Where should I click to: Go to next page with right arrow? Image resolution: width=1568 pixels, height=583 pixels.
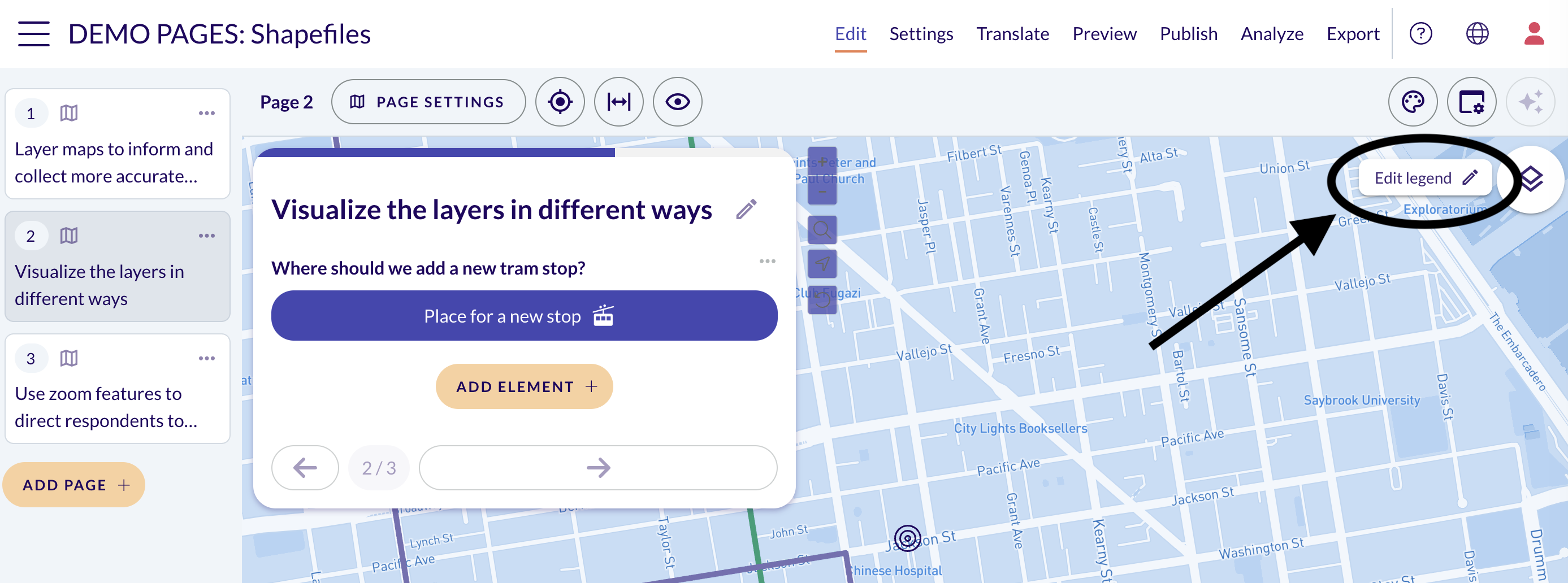597,467
